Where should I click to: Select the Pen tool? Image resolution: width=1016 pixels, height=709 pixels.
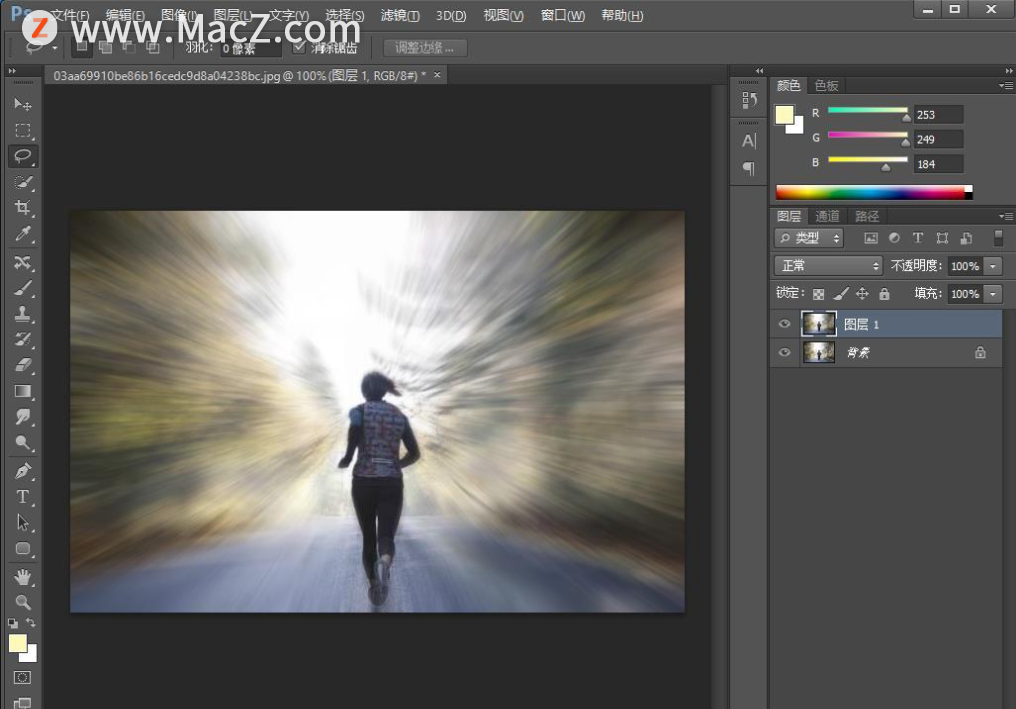tap(23, 471)
